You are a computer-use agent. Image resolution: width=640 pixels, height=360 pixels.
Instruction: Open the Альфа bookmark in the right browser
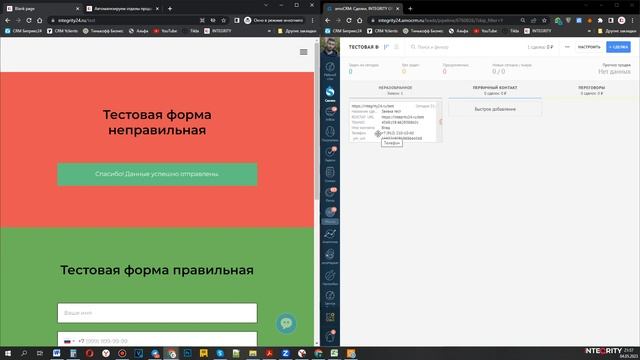458,31
